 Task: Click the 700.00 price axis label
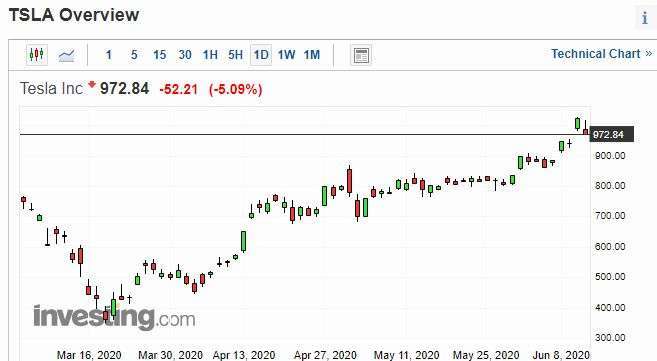coord(610,216)
